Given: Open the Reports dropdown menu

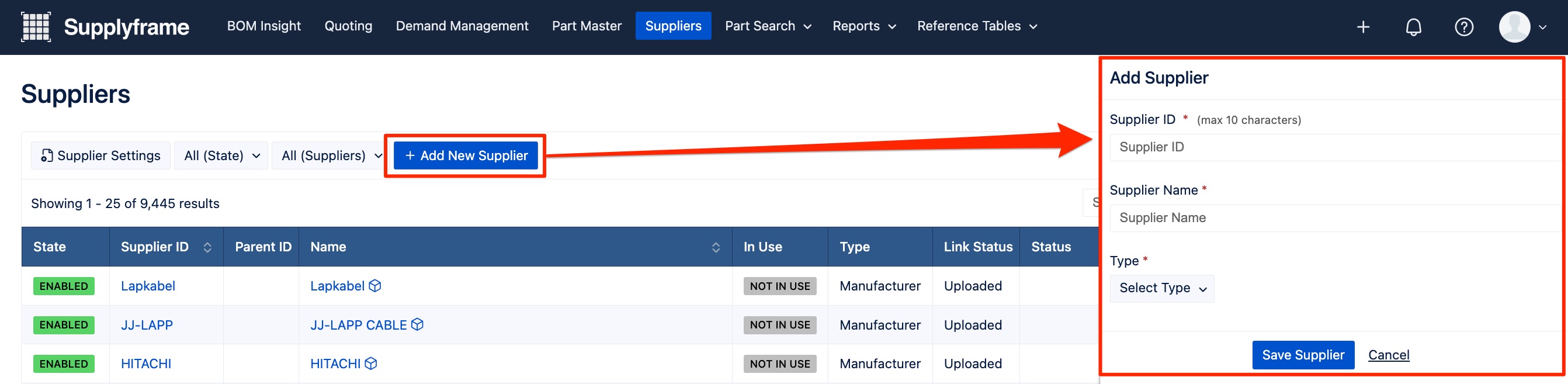Looking at the screenshot, I should pyautogui.click(x=863, y=26).
